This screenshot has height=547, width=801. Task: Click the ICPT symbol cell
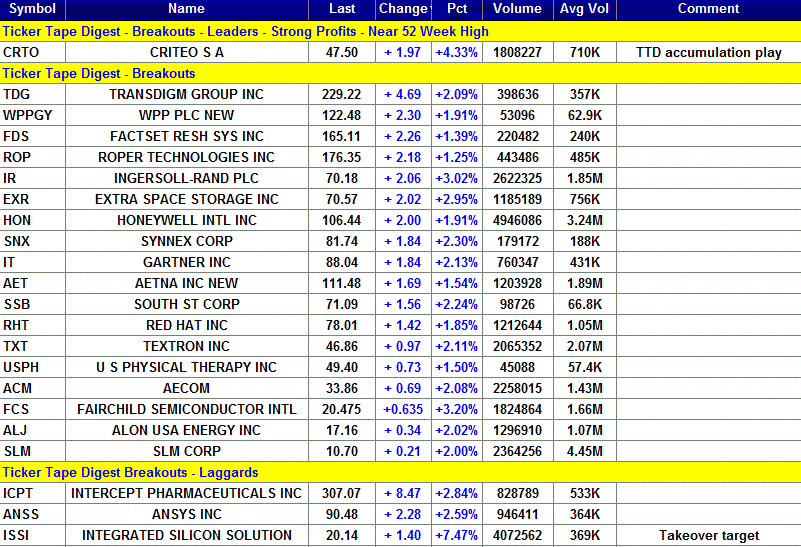(32, 493)
